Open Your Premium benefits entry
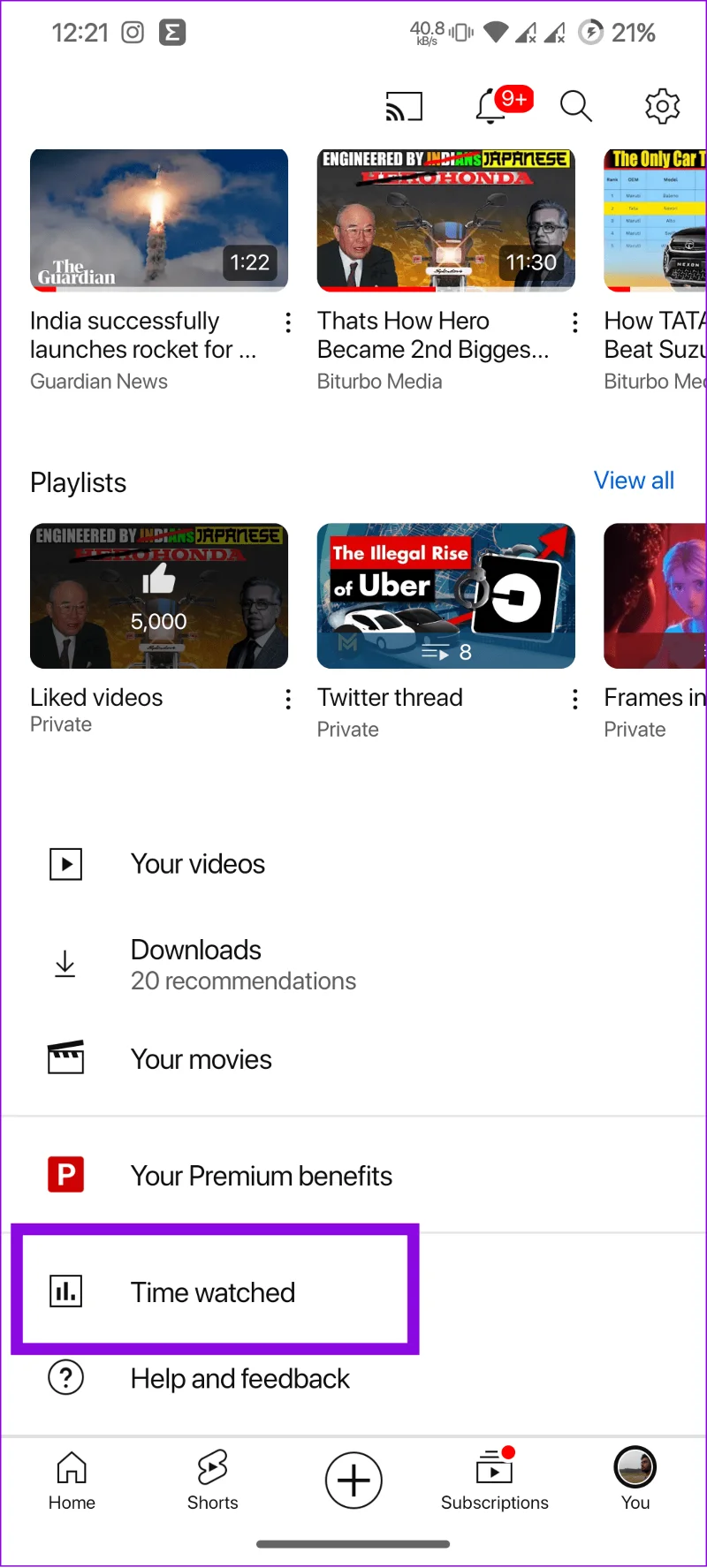The height and width of the screenshot is (1568, 707). 353,1176
